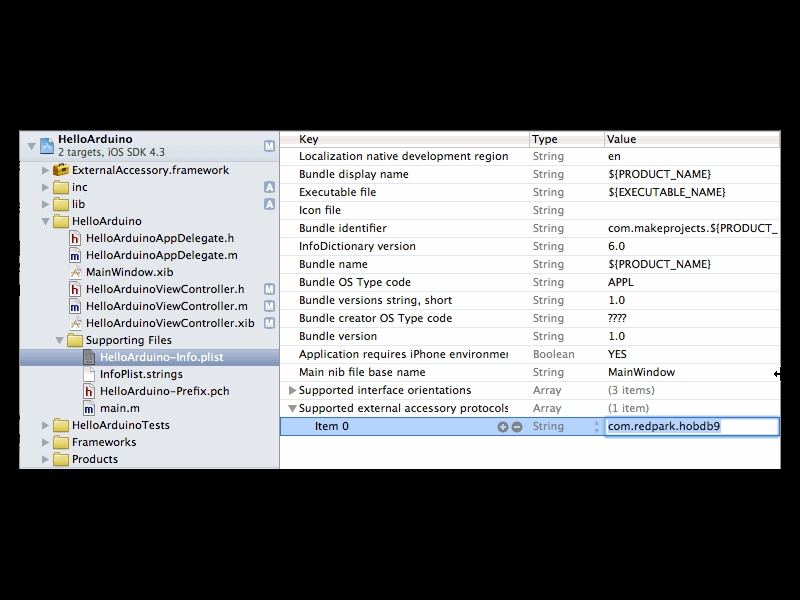Click the HelloArduino group folder icon
The width and height of the screenshot is (800, 600).
tap(61, 221)
